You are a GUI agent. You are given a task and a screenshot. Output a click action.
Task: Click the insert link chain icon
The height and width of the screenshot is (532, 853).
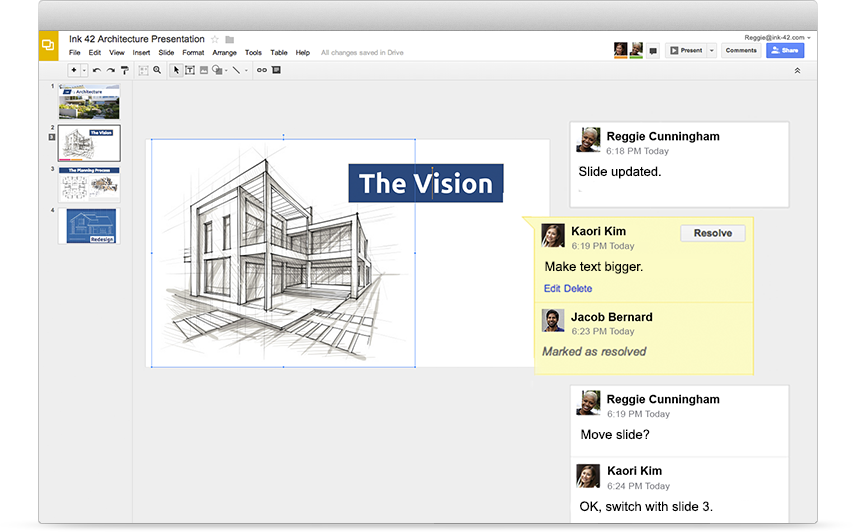click(x=262, y=71)
